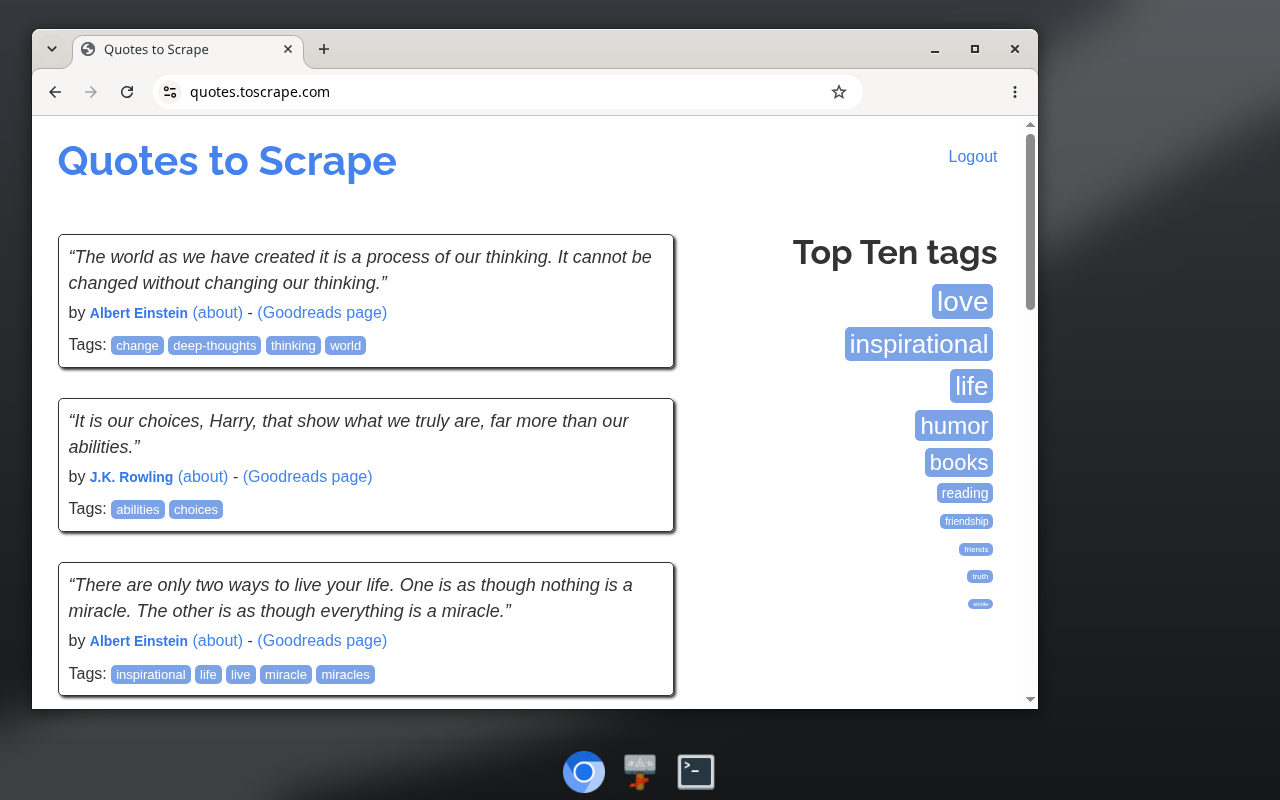The height and width of the screenshot is (800, 1280).
Task: Click the page's vertical scrollbar thumb
Action: pyautogui.click(x=1030, y=222)
